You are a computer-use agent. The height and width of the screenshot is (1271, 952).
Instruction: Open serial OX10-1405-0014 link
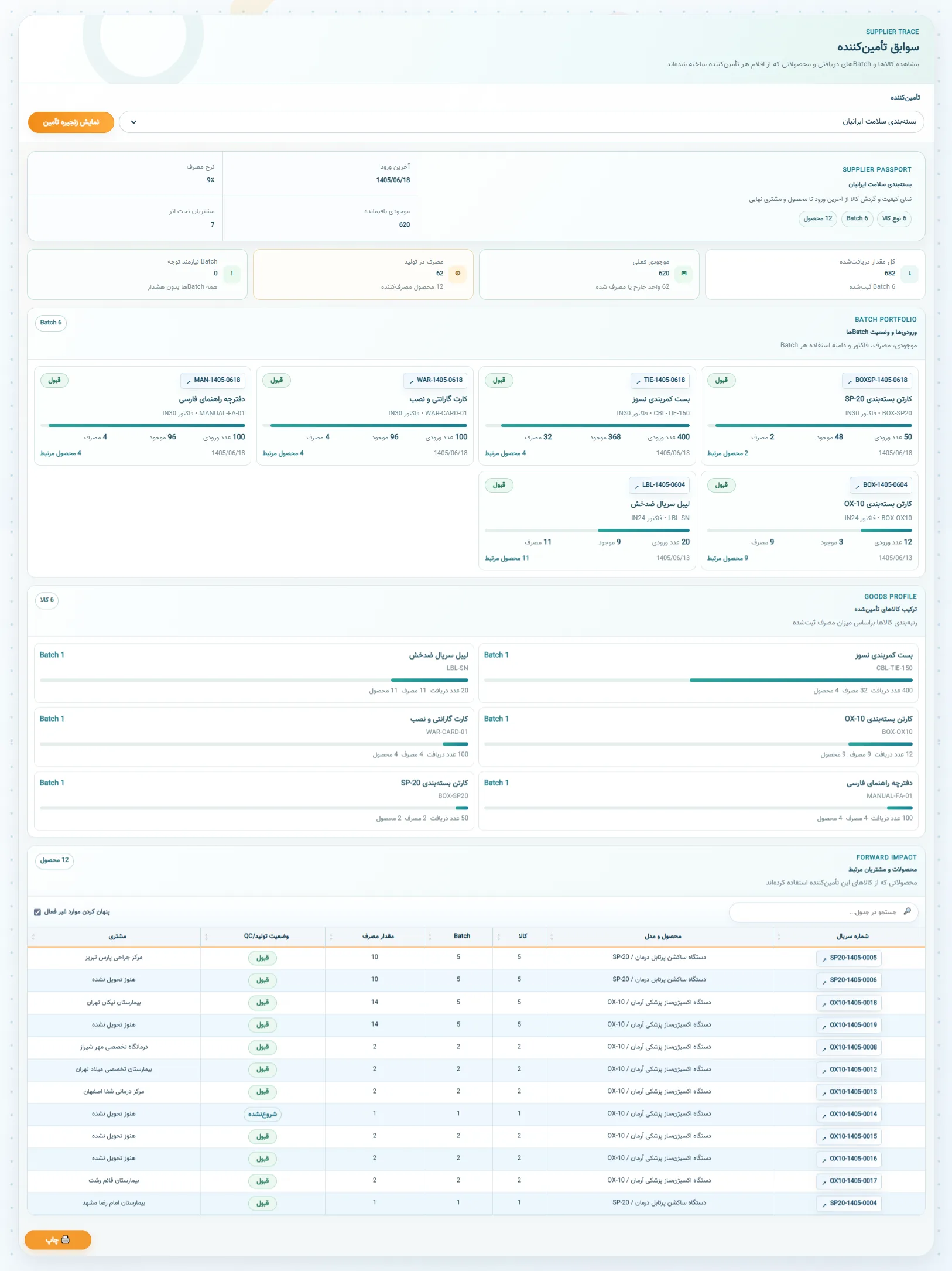[x=849, y=1114]
